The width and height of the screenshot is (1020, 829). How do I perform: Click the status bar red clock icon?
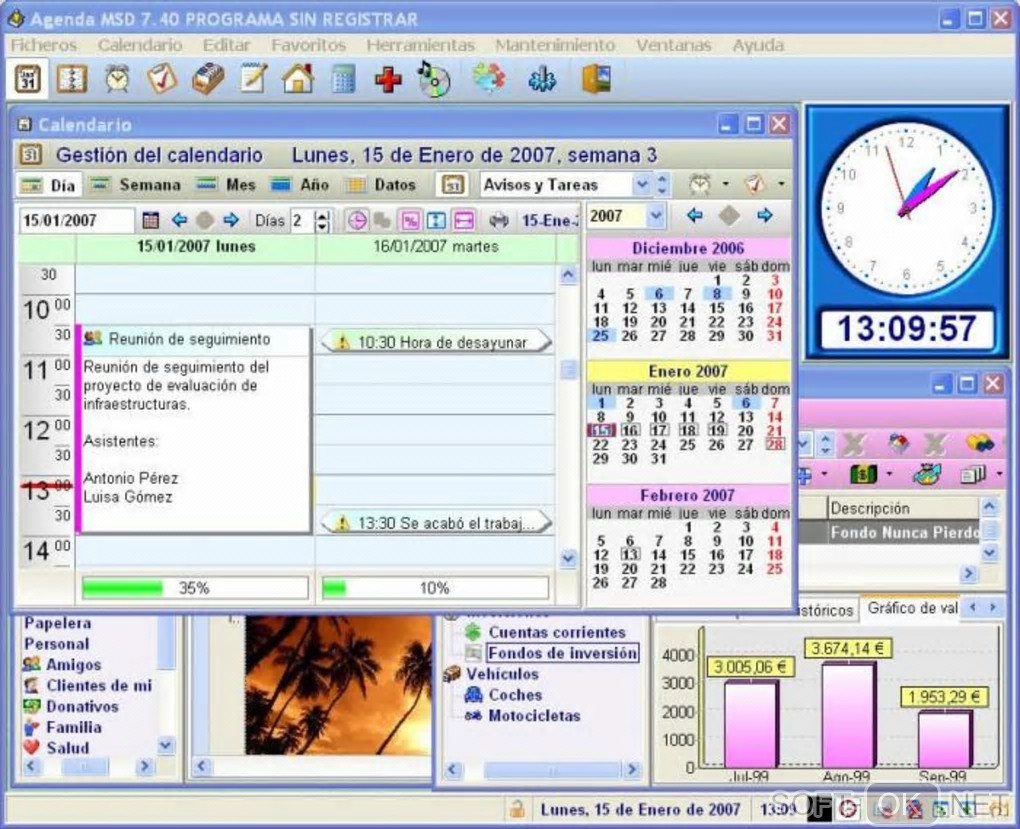pyautogui.click(x=848, y=809)
